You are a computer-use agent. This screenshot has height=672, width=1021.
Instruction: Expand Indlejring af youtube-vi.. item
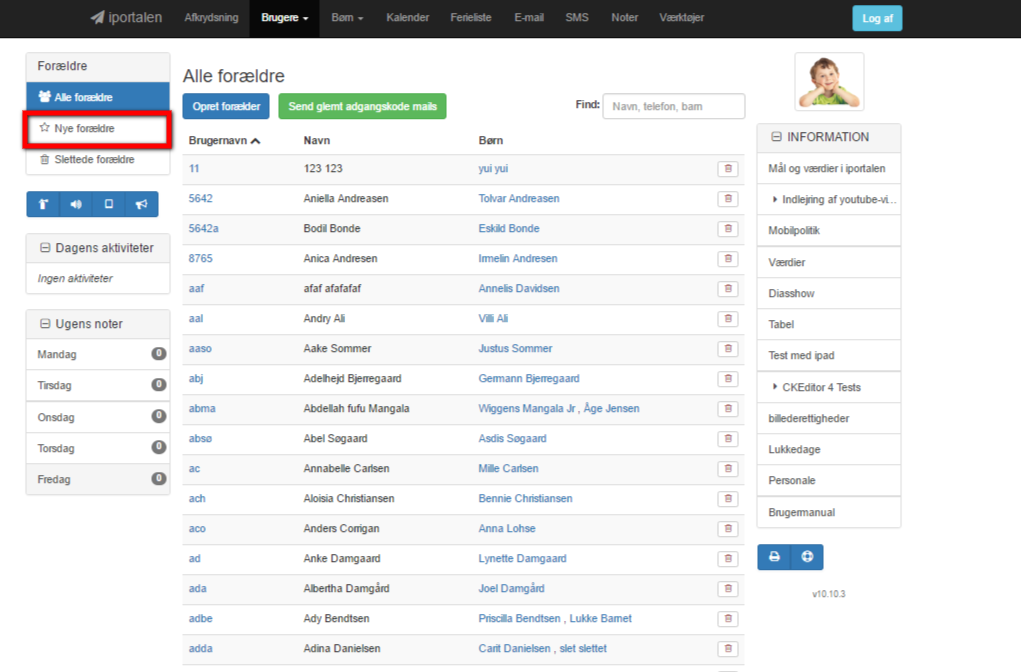tap(829, 199)
